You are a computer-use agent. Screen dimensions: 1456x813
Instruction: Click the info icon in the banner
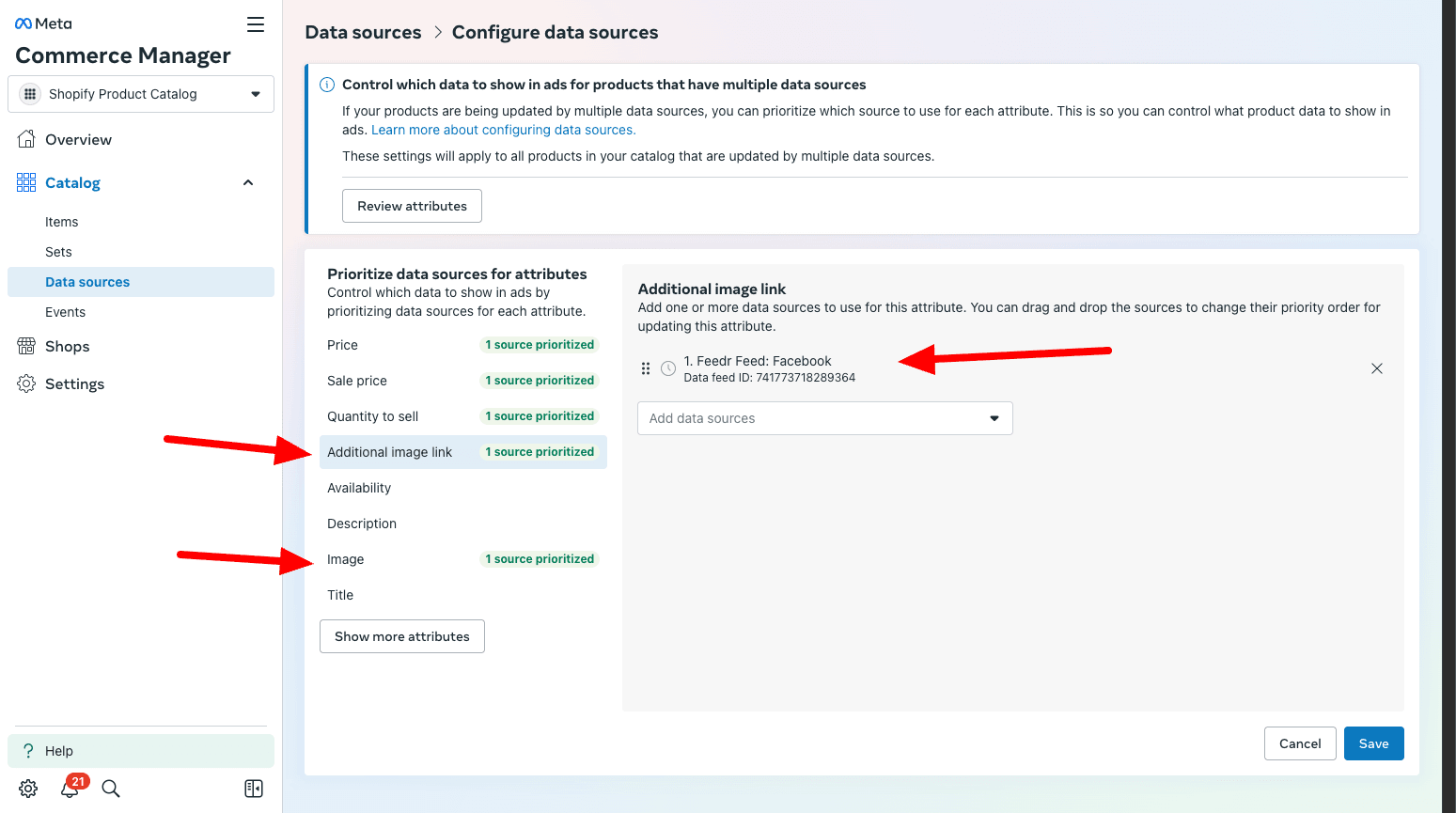click(326, 84)
